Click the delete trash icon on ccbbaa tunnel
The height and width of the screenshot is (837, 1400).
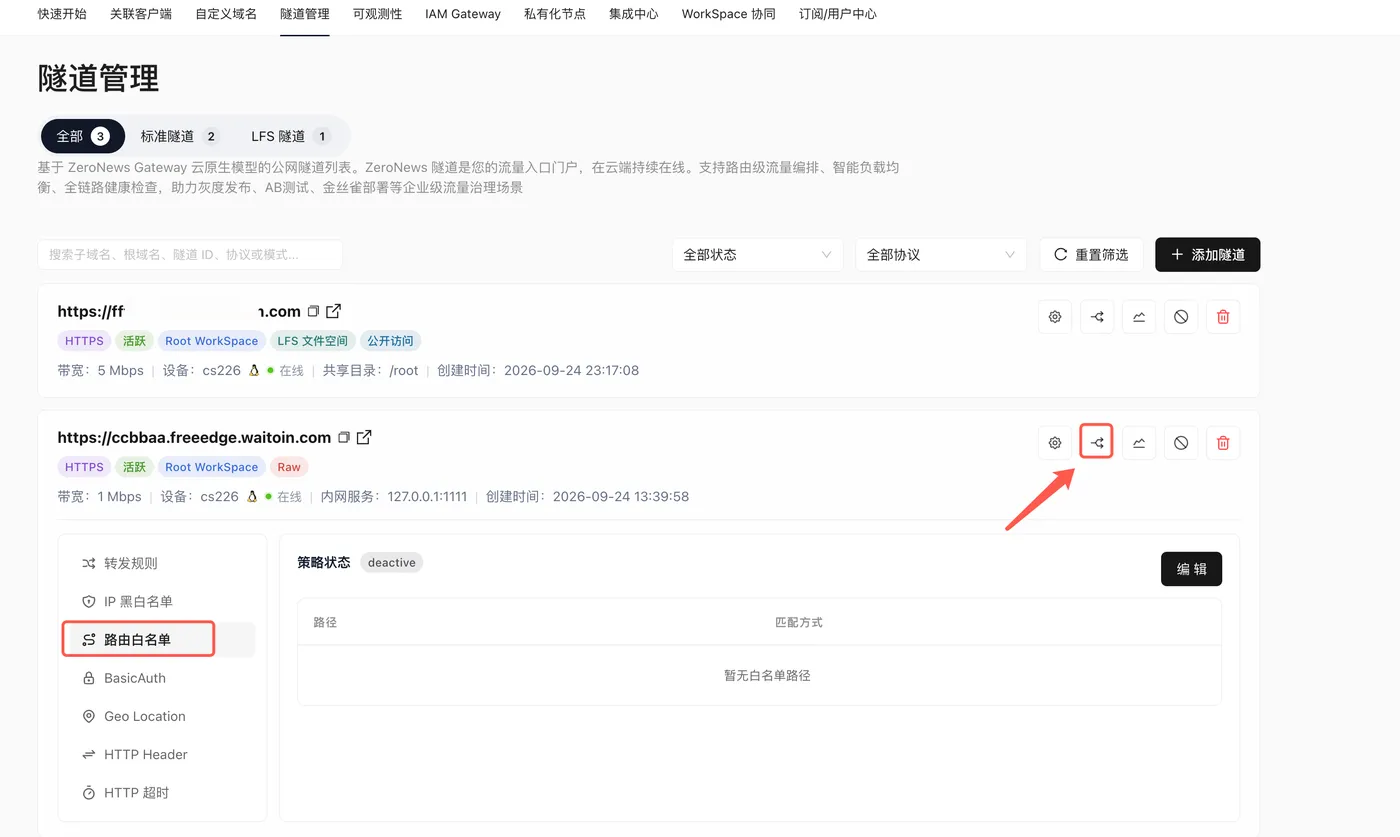pos(1223,443)
